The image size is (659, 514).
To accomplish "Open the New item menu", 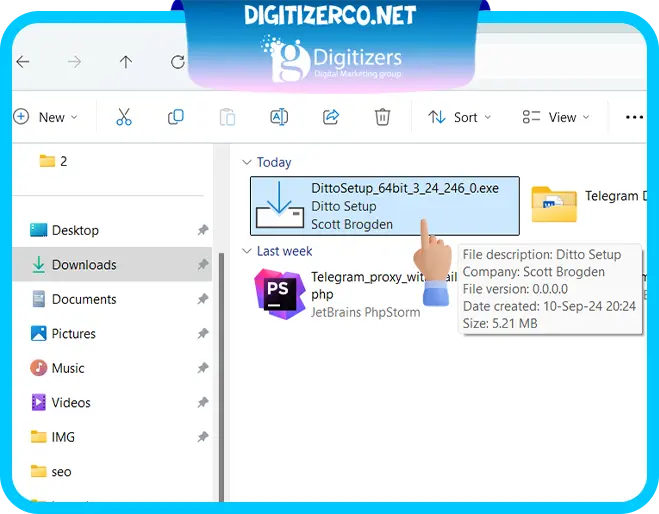I will tap(45, 117).
